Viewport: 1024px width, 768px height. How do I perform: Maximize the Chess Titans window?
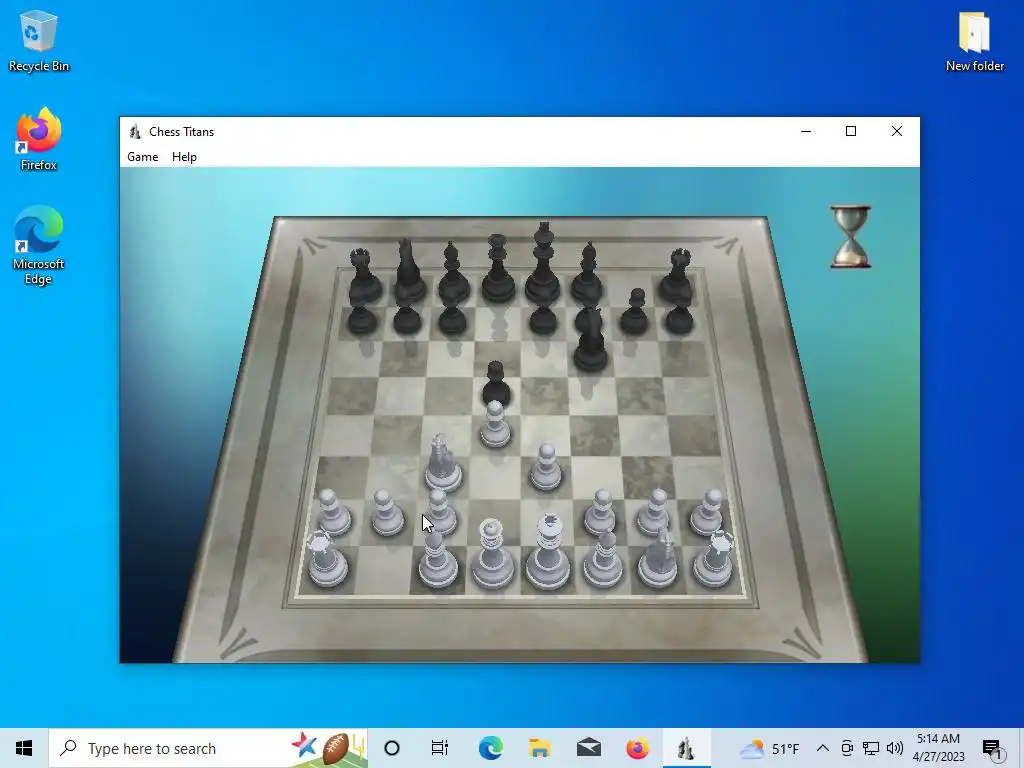point(851,131)
